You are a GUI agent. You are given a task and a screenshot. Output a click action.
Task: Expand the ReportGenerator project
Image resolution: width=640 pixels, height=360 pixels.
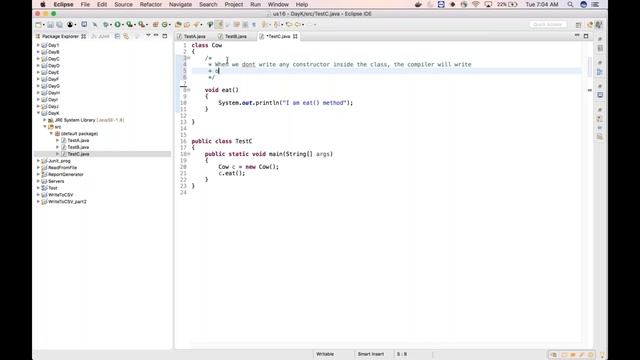(38, 174)
